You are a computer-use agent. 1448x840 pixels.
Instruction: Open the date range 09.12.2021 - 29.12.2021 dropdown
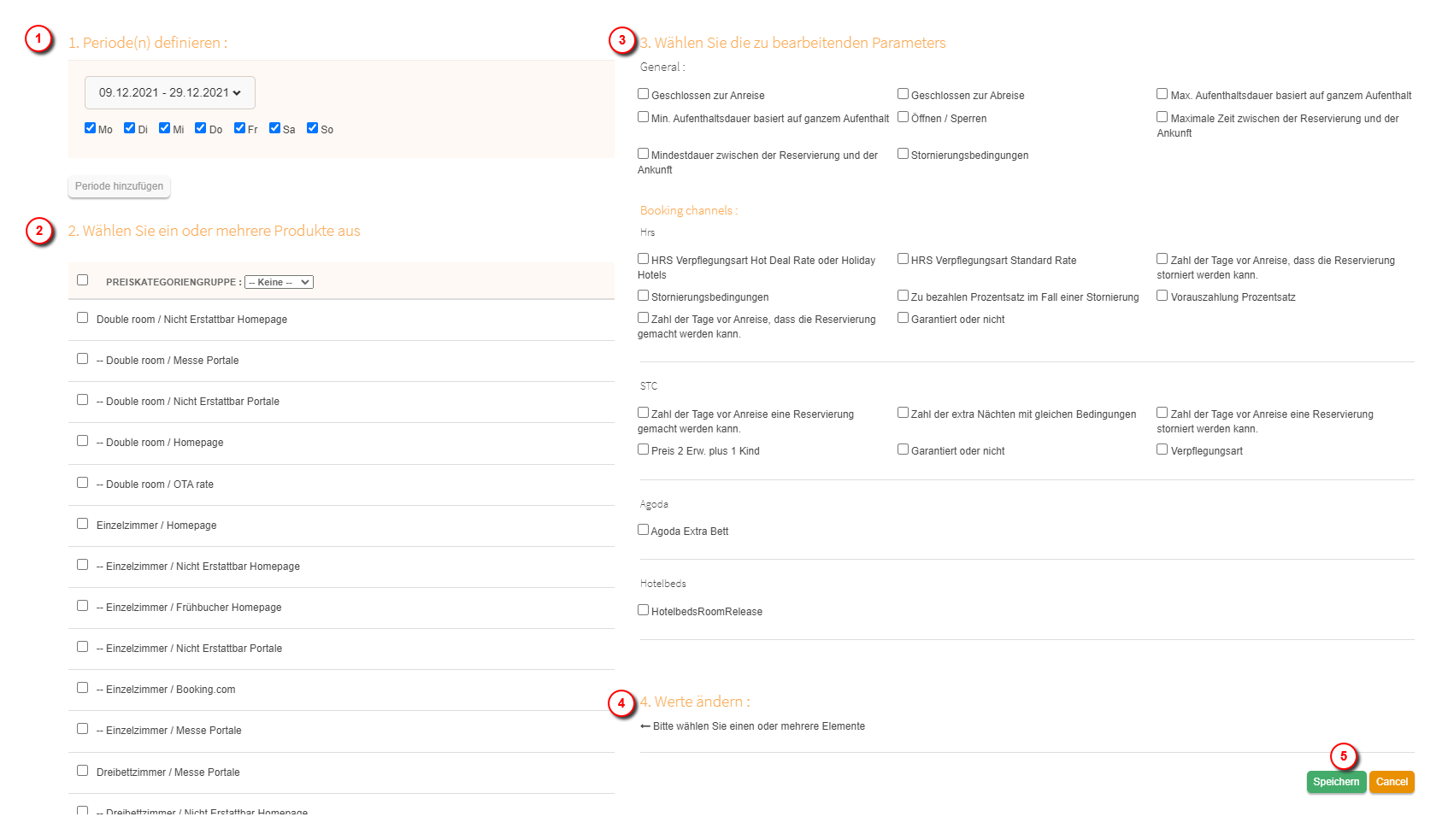click(x=170, y=92)
